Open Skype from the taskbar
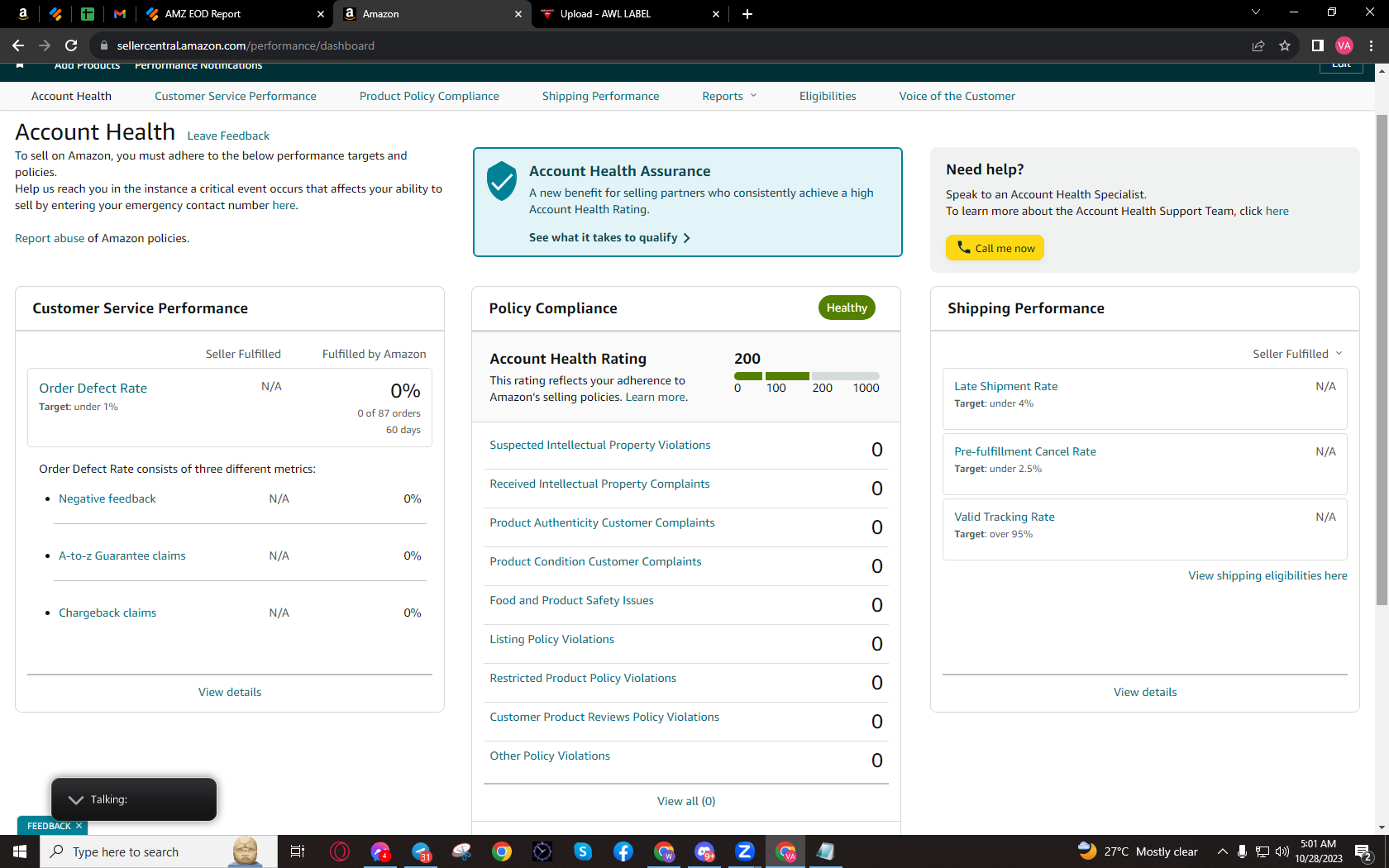 click(583, 851)
